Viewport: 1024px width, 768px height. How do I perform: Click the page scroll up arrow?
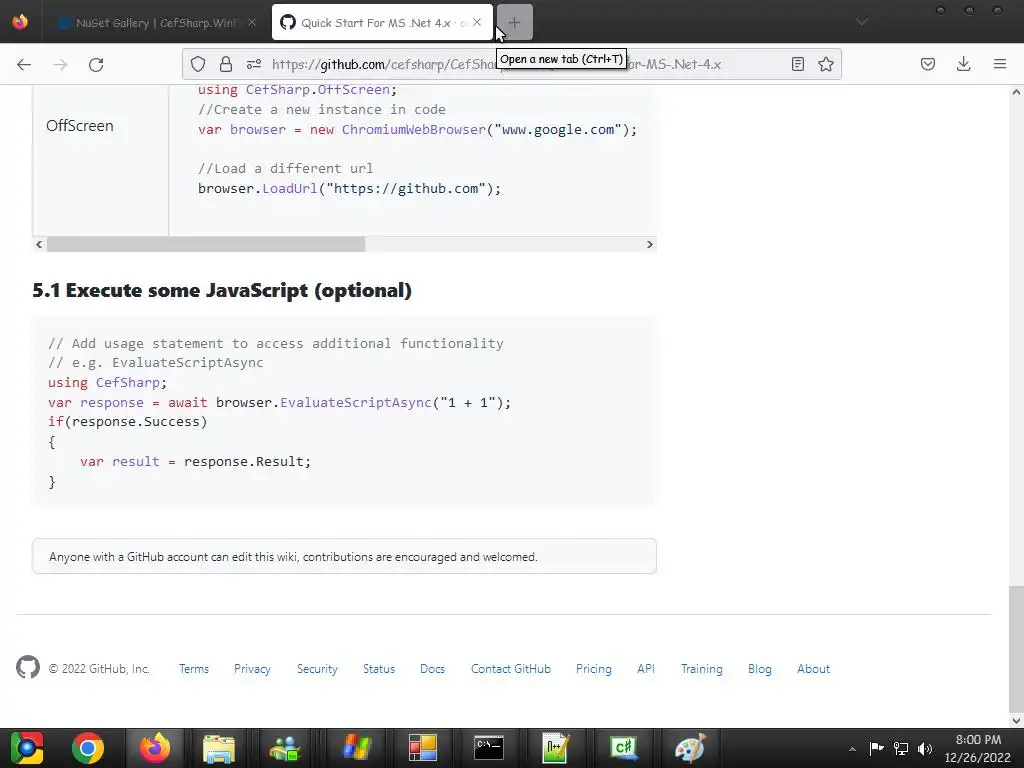pos(1016,92)
